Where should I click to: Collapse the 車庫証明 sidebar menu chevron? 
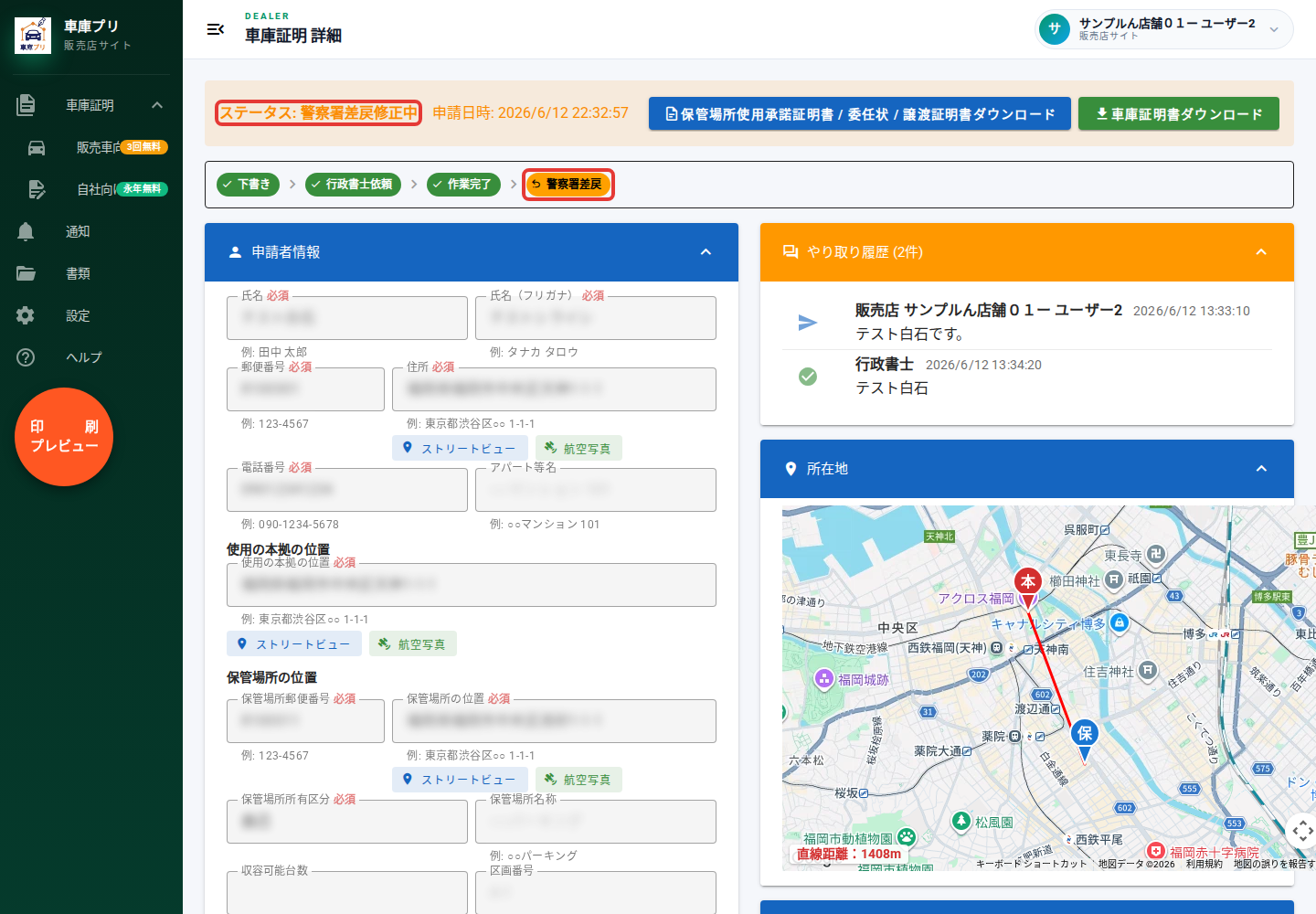coord(157,105)
